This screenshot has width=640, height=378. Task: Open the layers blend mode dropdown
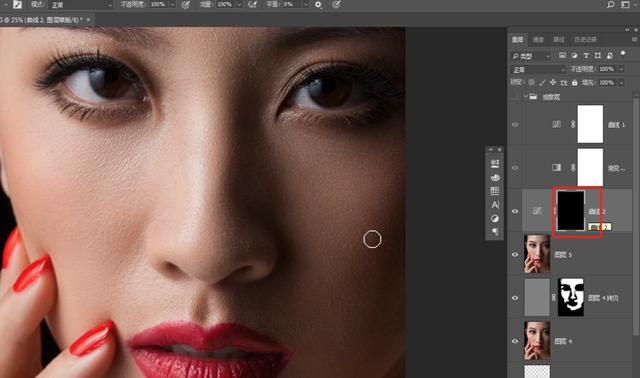coord(538,69)
